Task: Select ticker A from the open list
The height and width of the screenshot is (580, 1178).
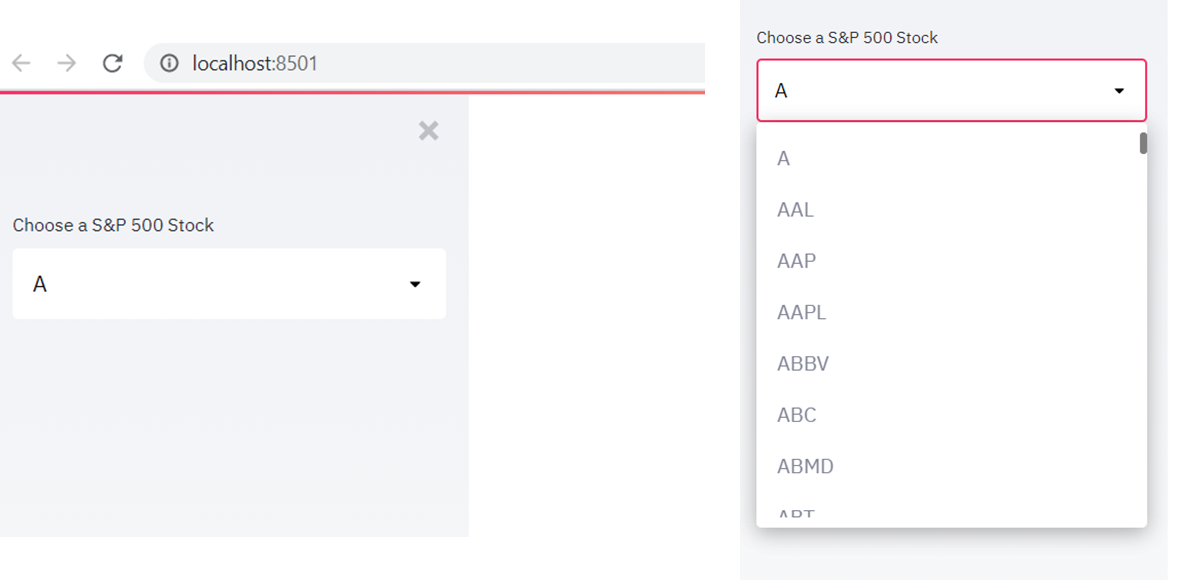Action: (x=784, y=159)
